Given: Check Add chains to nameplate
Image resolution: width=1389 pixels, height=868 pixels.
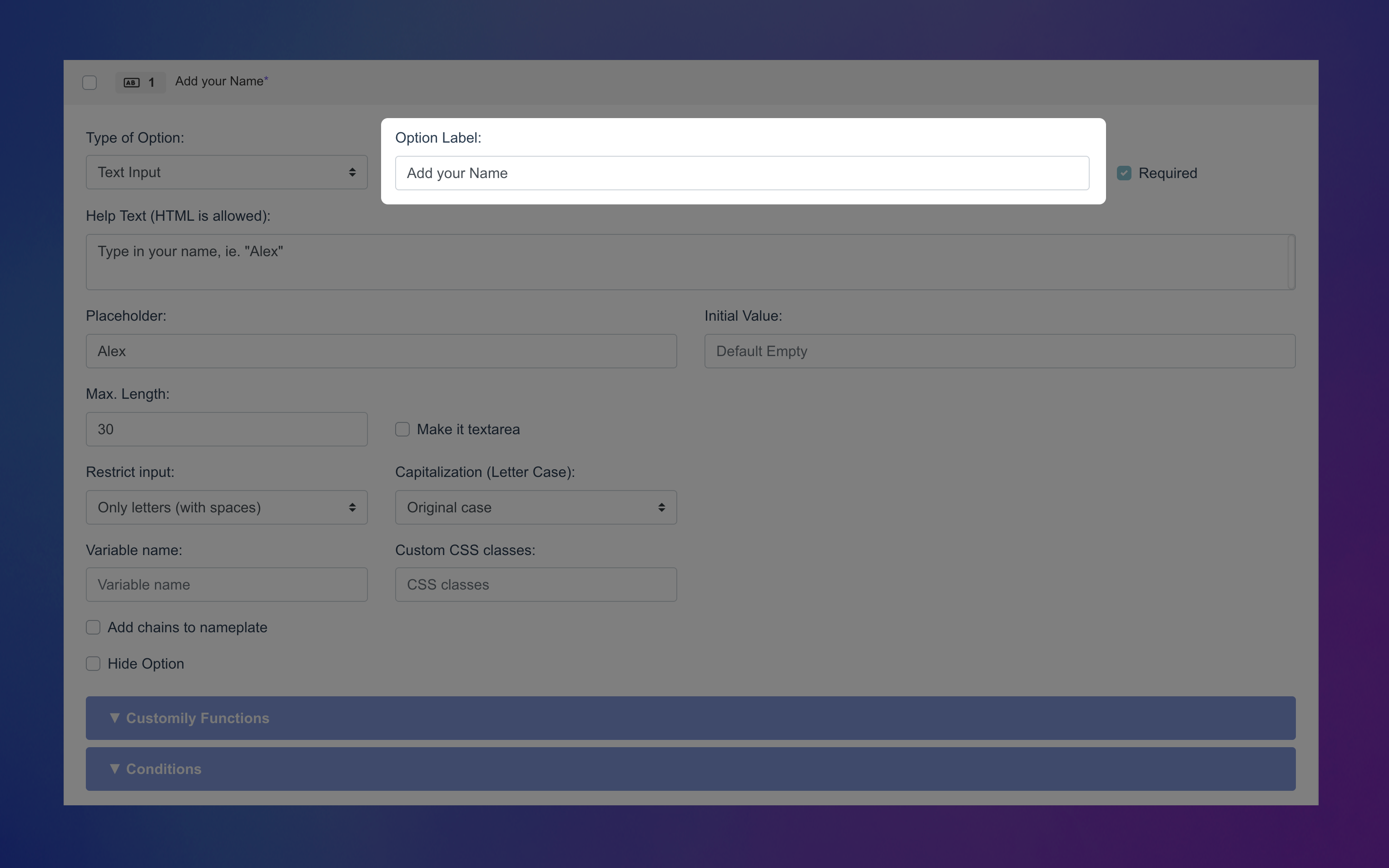Looking at the screenshot, I should pyautogui.click(x=93, y=627).
